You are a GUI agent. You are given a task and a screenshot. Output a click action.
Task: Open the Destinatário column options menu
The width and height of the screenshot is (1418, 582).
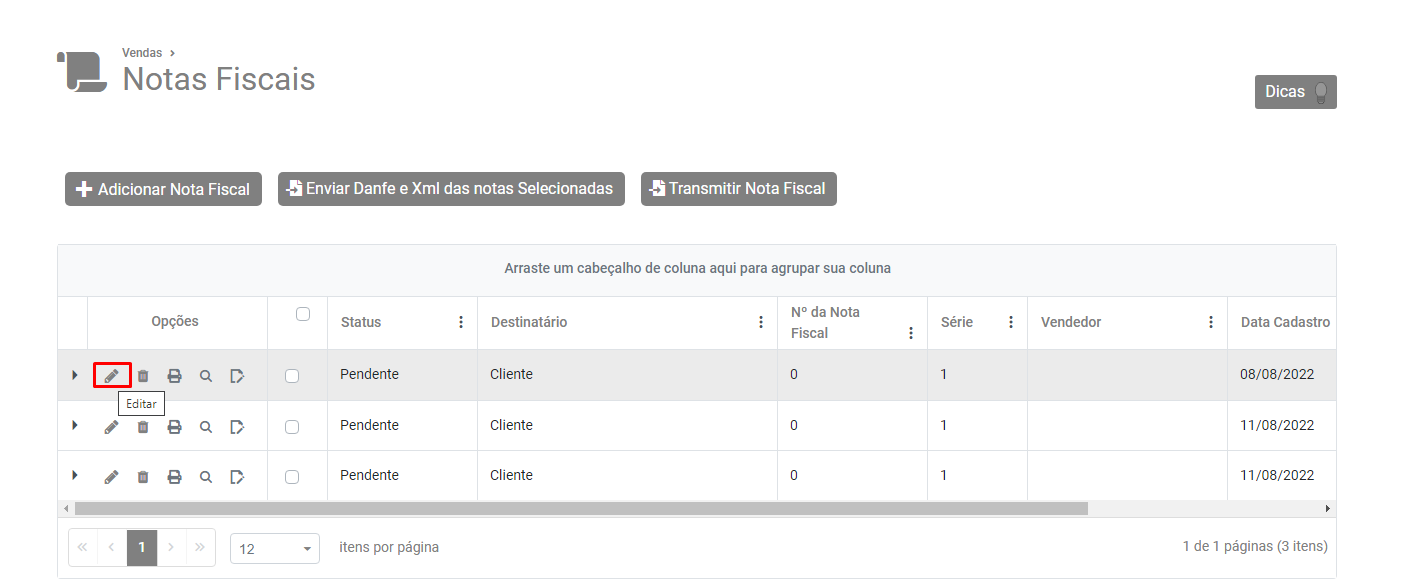pos(761,322)
